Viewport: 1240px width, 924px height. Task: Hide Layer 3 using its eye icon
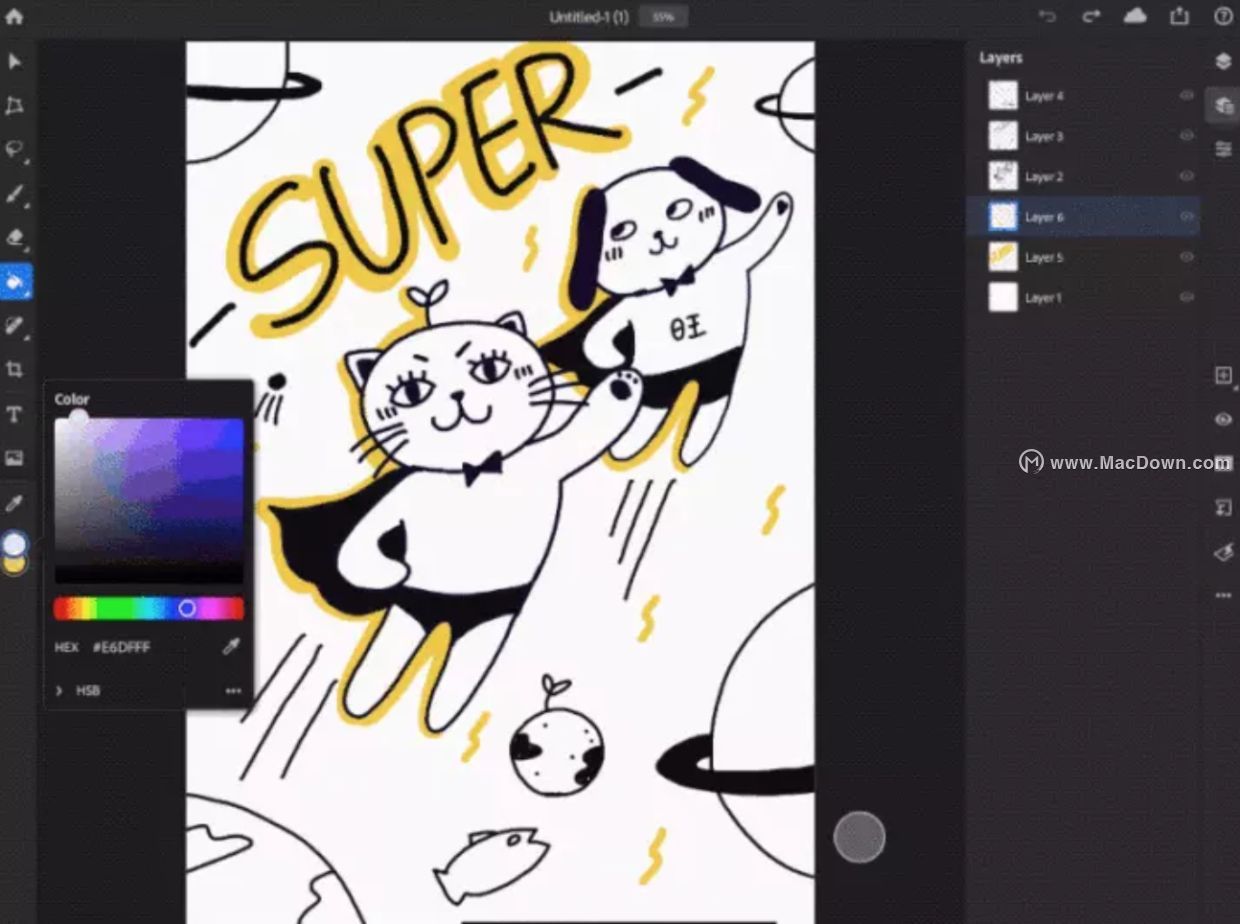tap(1187, 136)
